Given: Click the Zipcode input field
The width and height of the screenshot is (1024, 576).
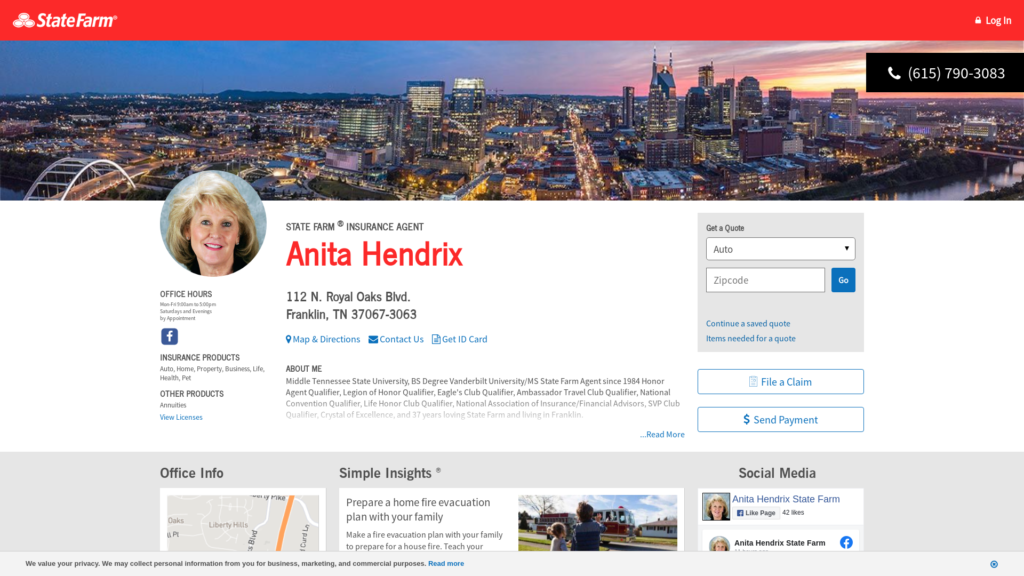Looking at the screenshot, I should tap(765, 280).
